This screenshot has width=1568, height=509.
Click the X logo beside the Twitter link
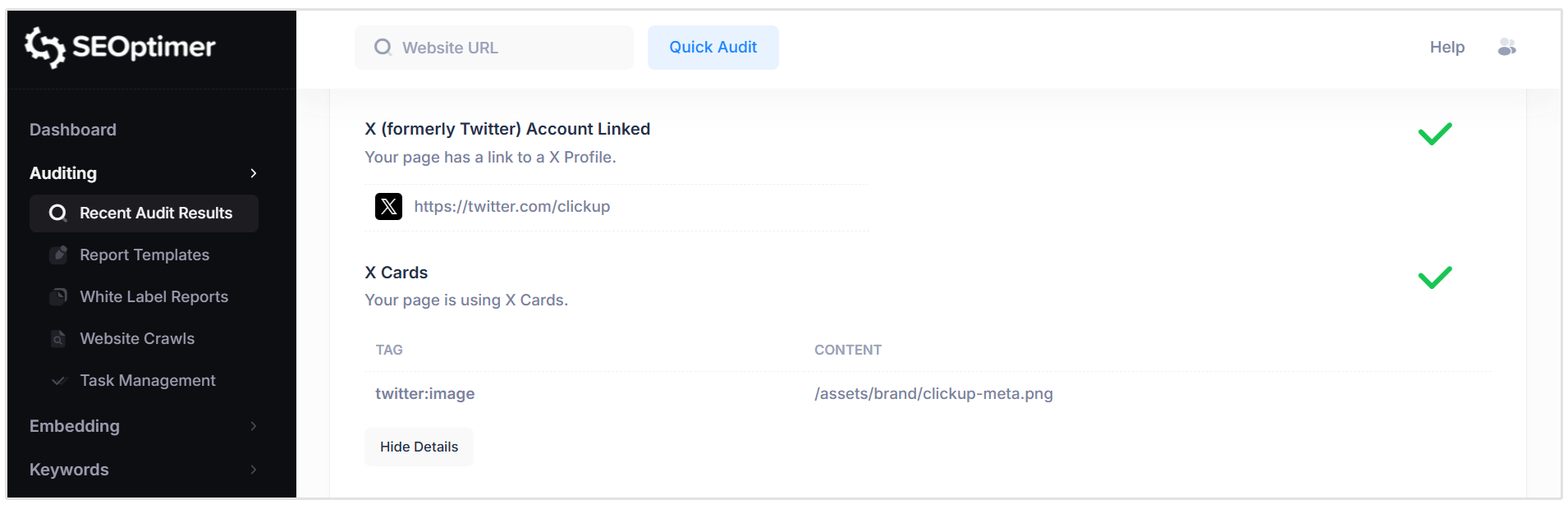(x=388, y=206)
